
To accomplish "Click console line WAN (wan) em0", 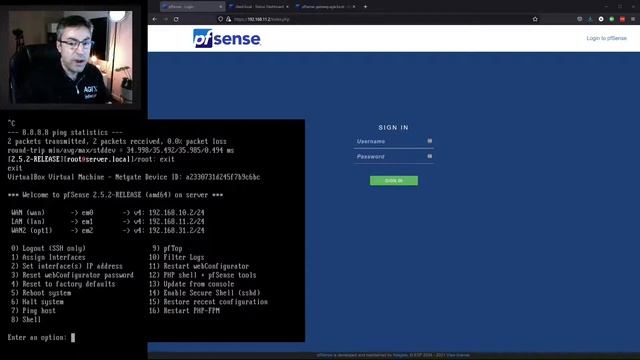I will click(x=108, y=213).
